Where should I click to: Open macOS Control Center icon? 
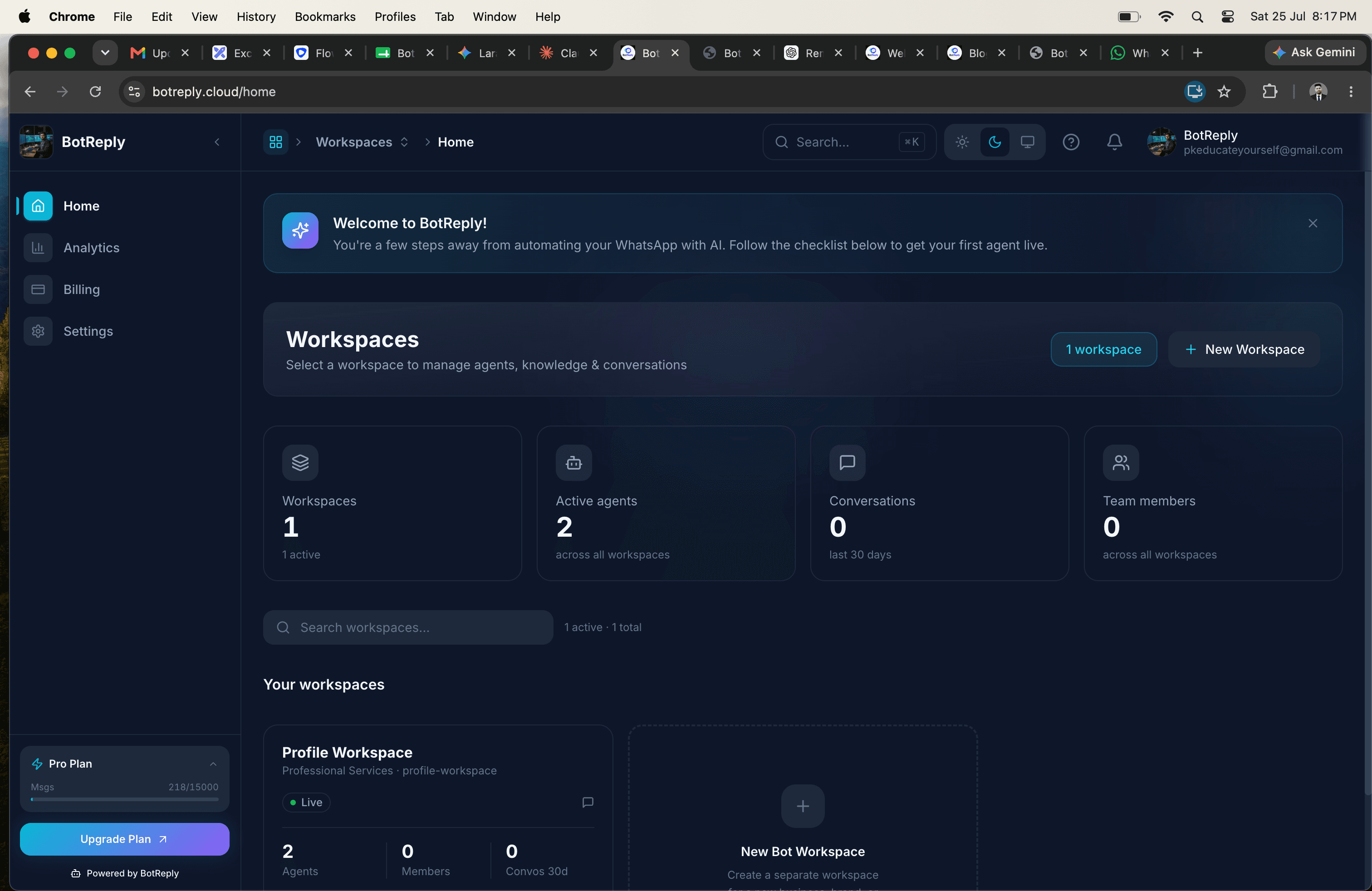(1227, 17)
